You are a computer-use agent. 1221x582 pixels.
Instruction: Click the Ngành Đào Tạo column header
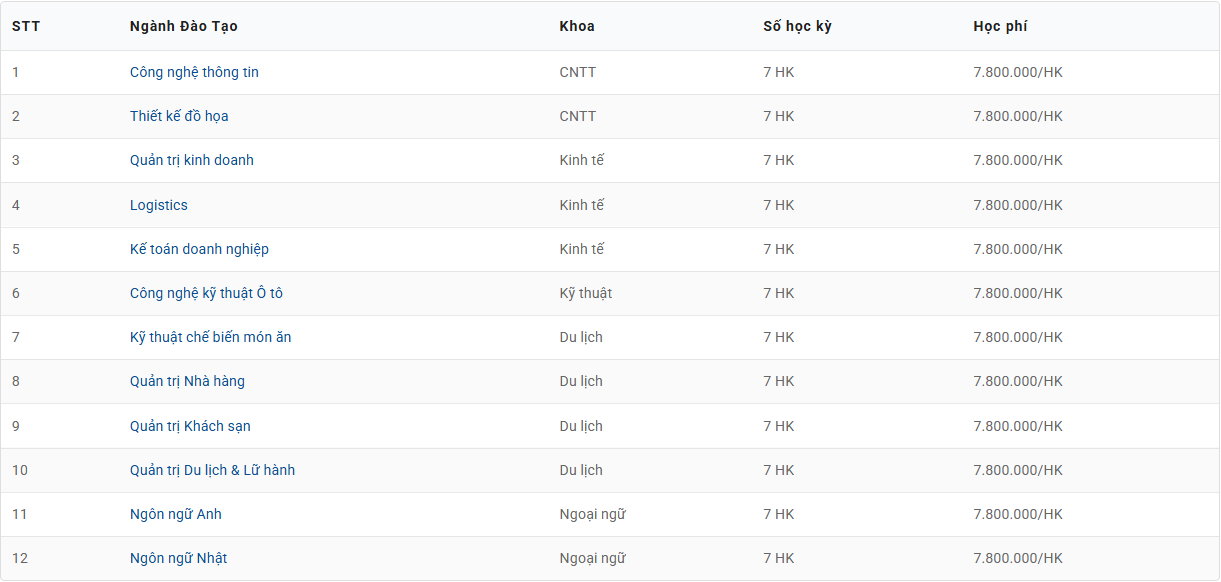tap(184, 26)
